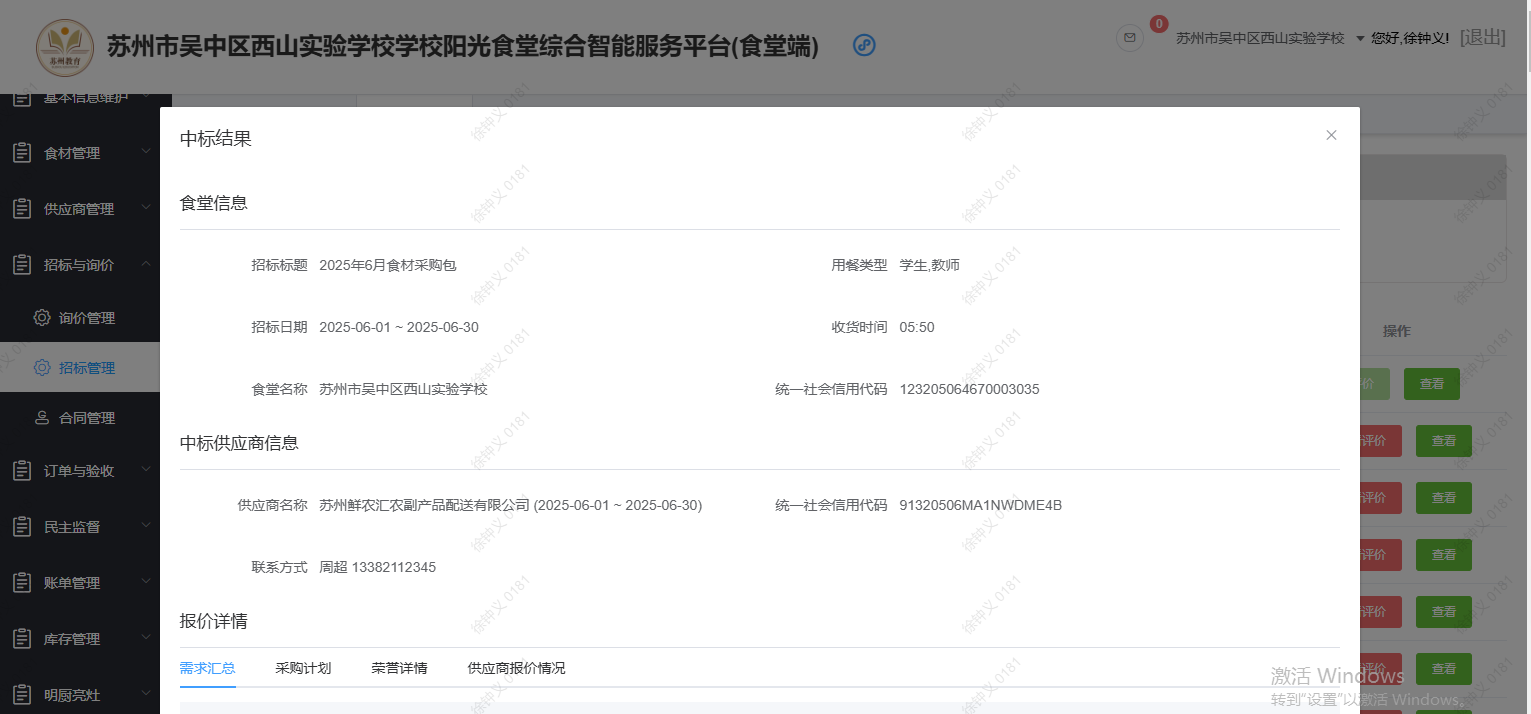Screen dimensions: 1531x714
Task: Open the 供应商报价情况 tab
Action: 516,668
